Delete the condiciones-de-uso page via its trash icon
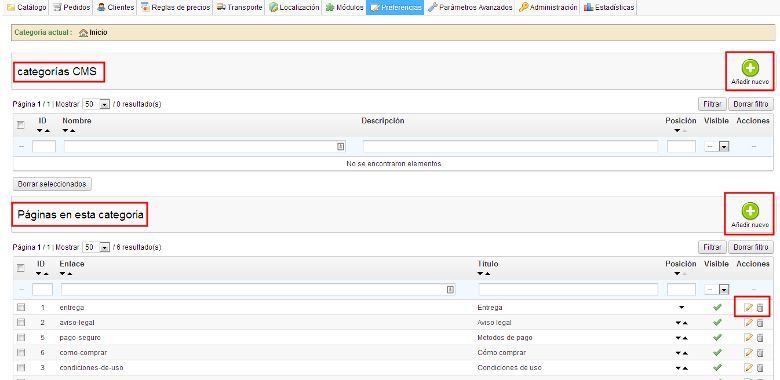Screen dimensions: 780x380 point(760,368)
